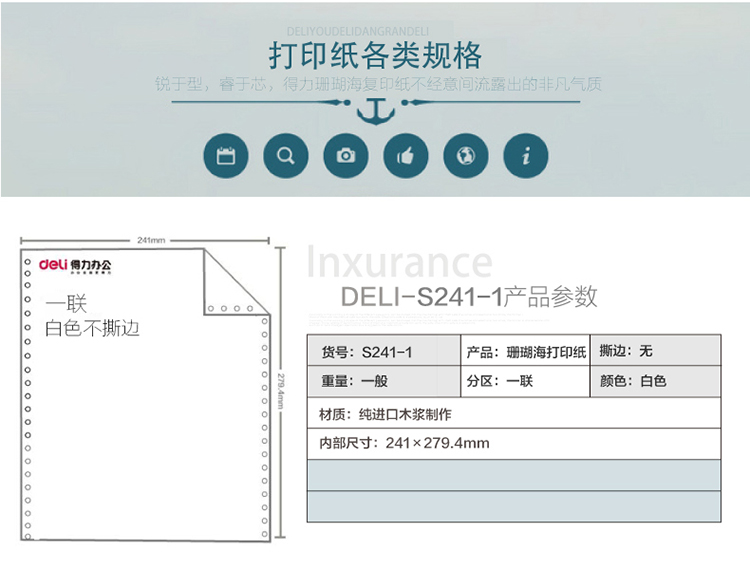The width and height of the screenshot is (750, 567).
Task: Click the calendar circle icon
Action: click(x=226, y=156)
